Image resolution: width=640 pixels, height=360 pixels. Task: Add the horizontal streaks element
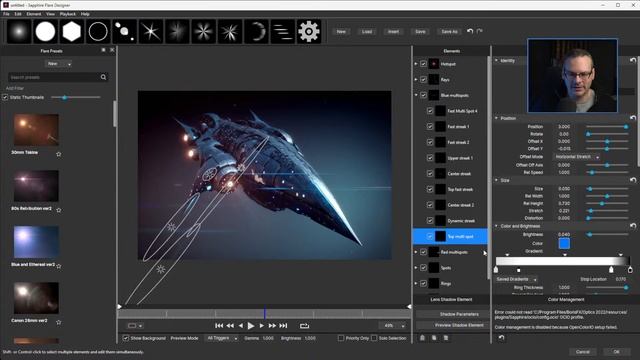[x=282, y=31]
